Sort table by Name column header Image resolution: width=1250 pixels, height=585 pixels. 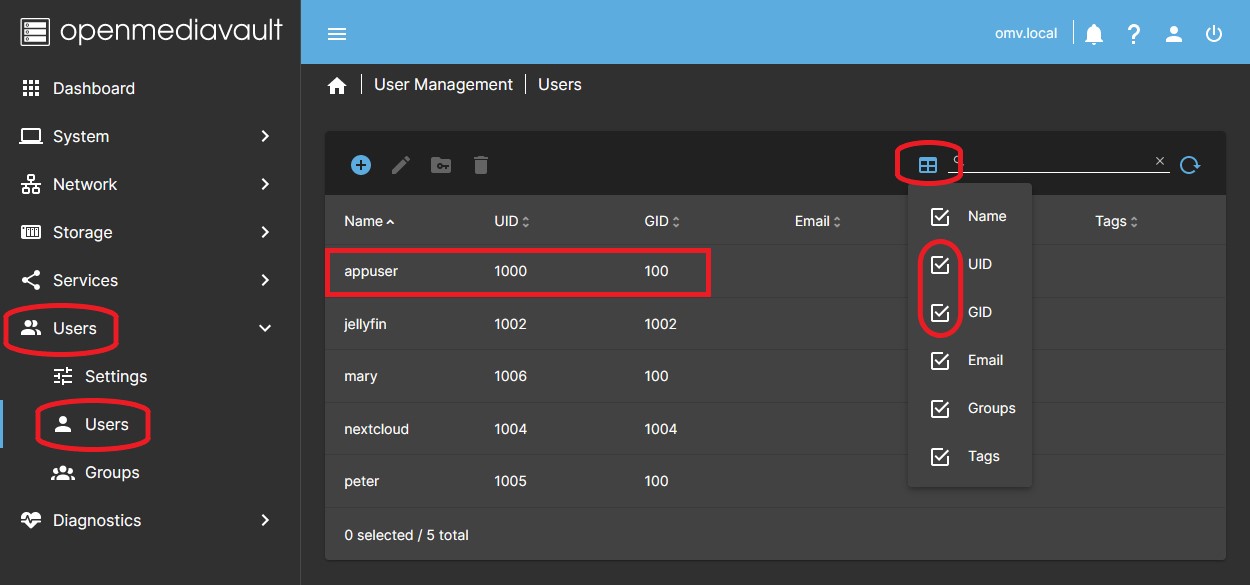(364, 221)
